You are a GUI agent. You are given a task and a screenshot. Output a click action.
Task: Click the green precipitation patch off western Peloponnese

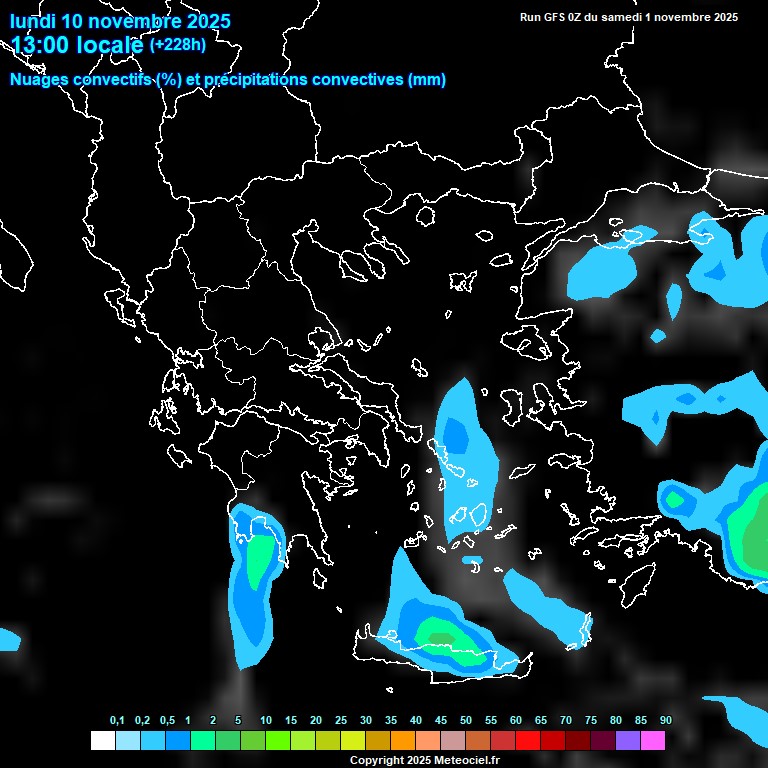pyautogui.click(x=260, y=562)
